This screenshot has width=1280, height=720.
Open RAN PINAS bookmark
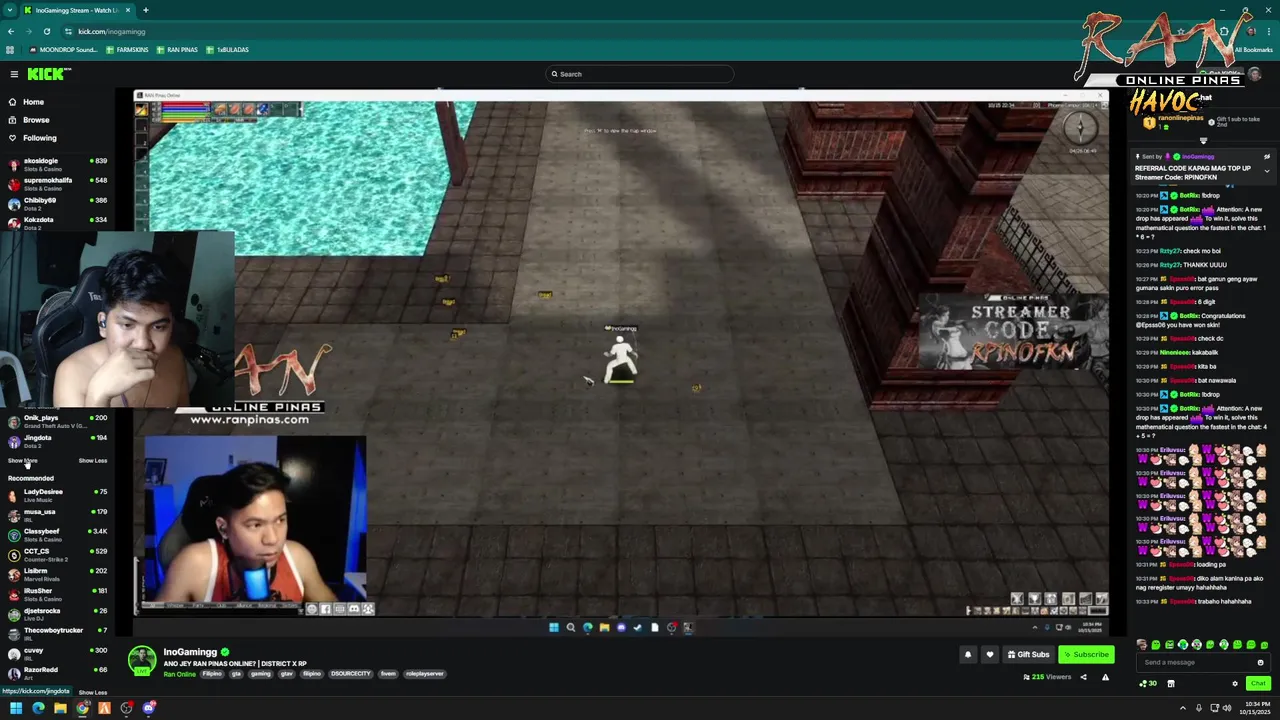coord(177,50)
